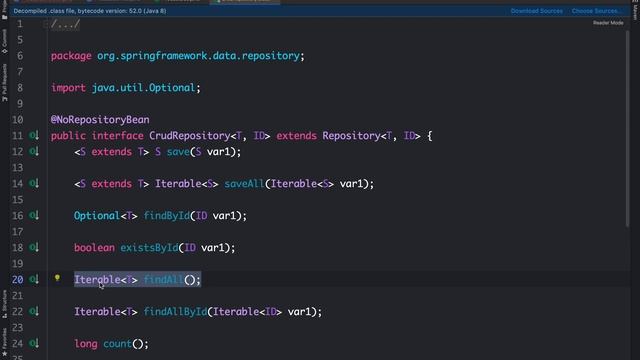Click package name org.springframework.data.repository
The image size is (640, 360).
pyautogui.click(x=198, y=56)
